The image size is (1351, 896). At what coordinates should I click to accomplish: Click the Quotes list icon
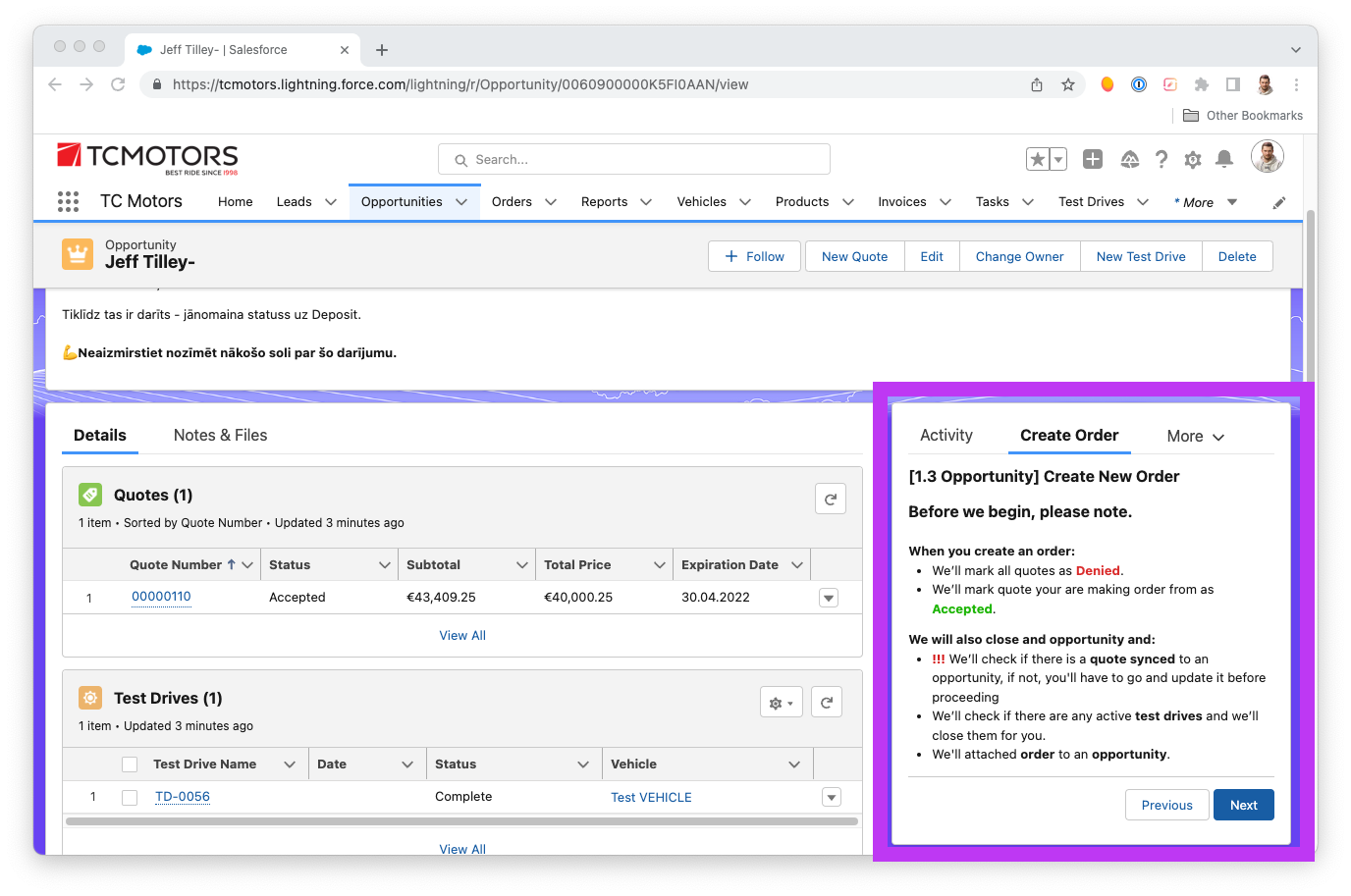[90, 495]
